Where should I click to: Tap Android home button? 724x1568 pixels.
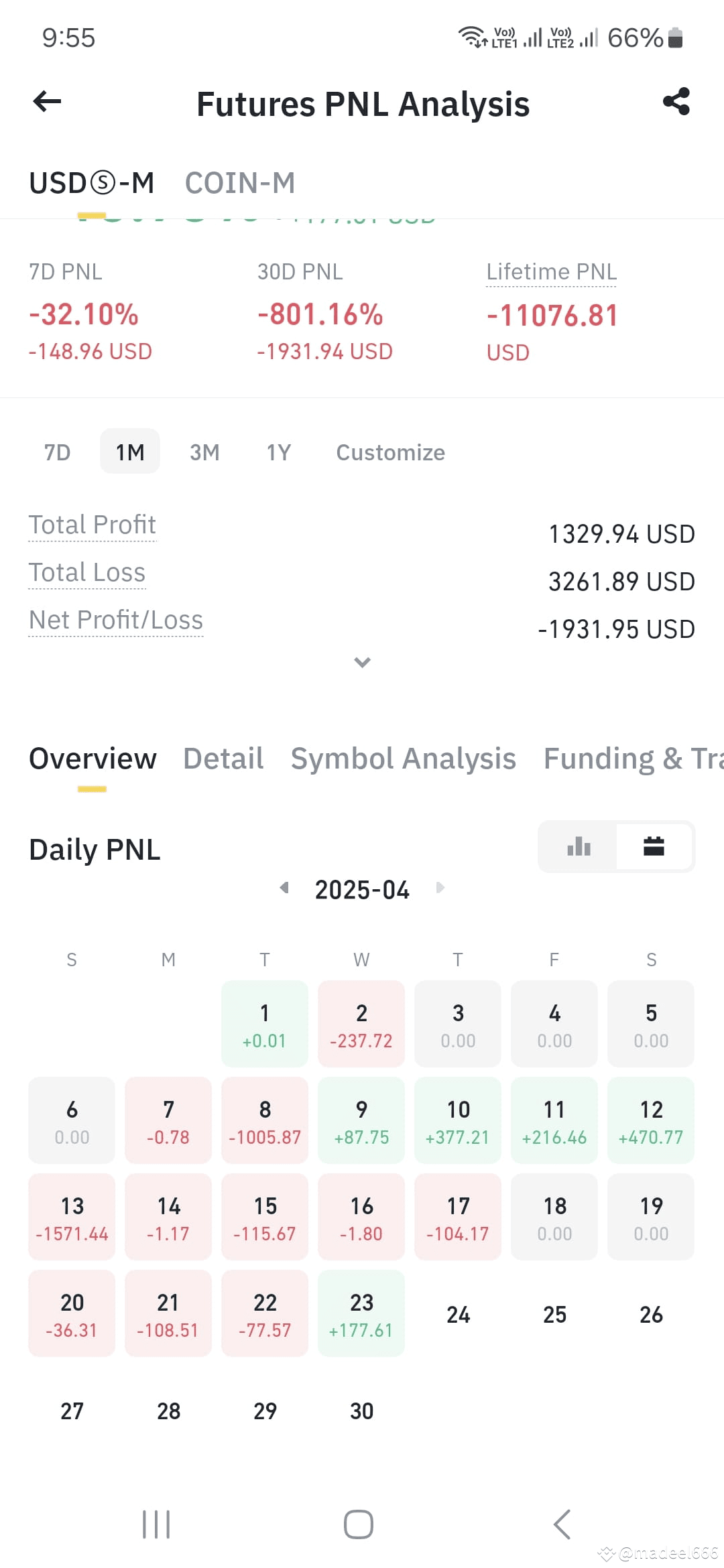click(359, 1524)
